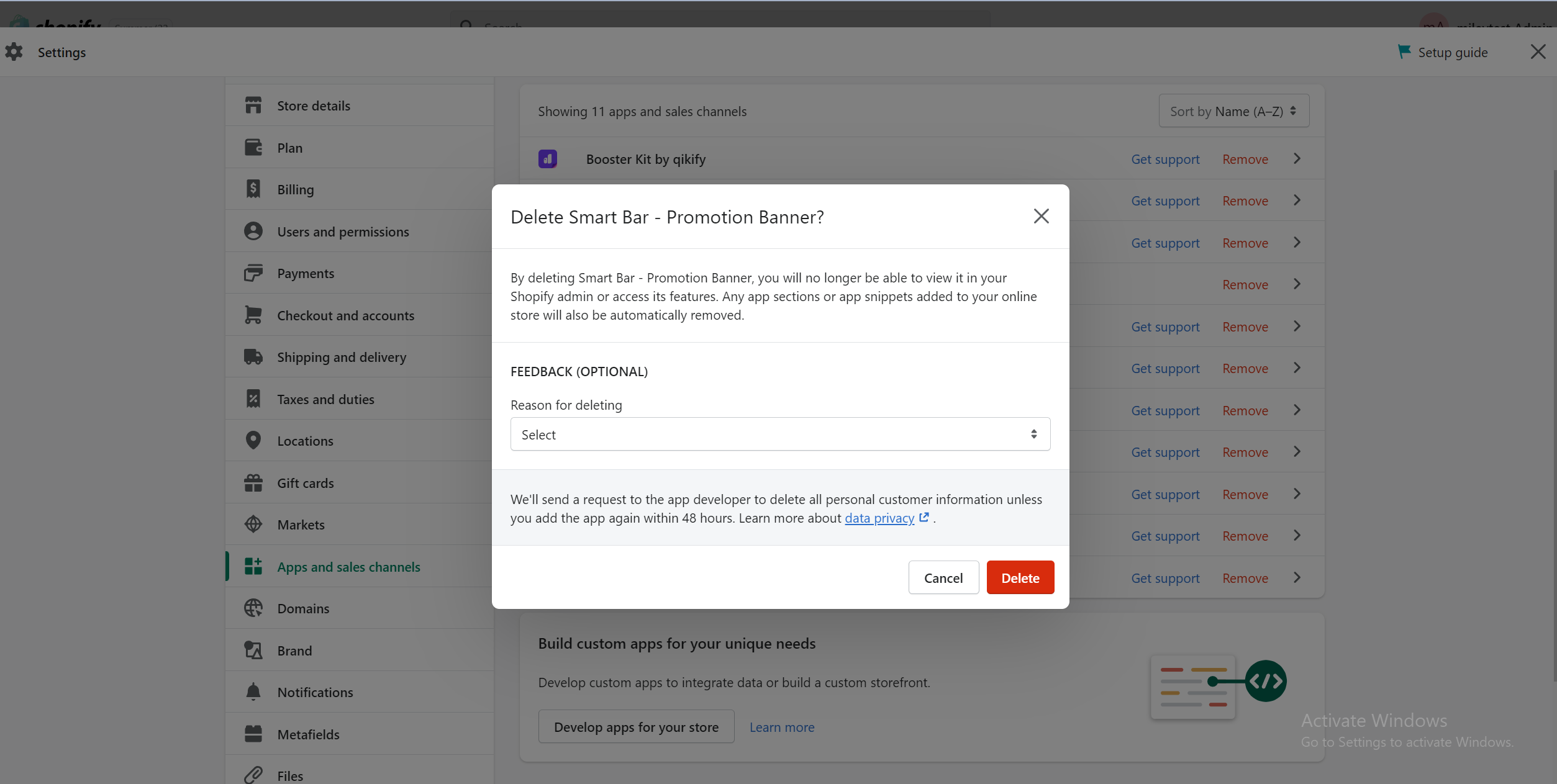Open the Reason for deleting dropdown
The image size is (1557, 784).
point(780,434)
